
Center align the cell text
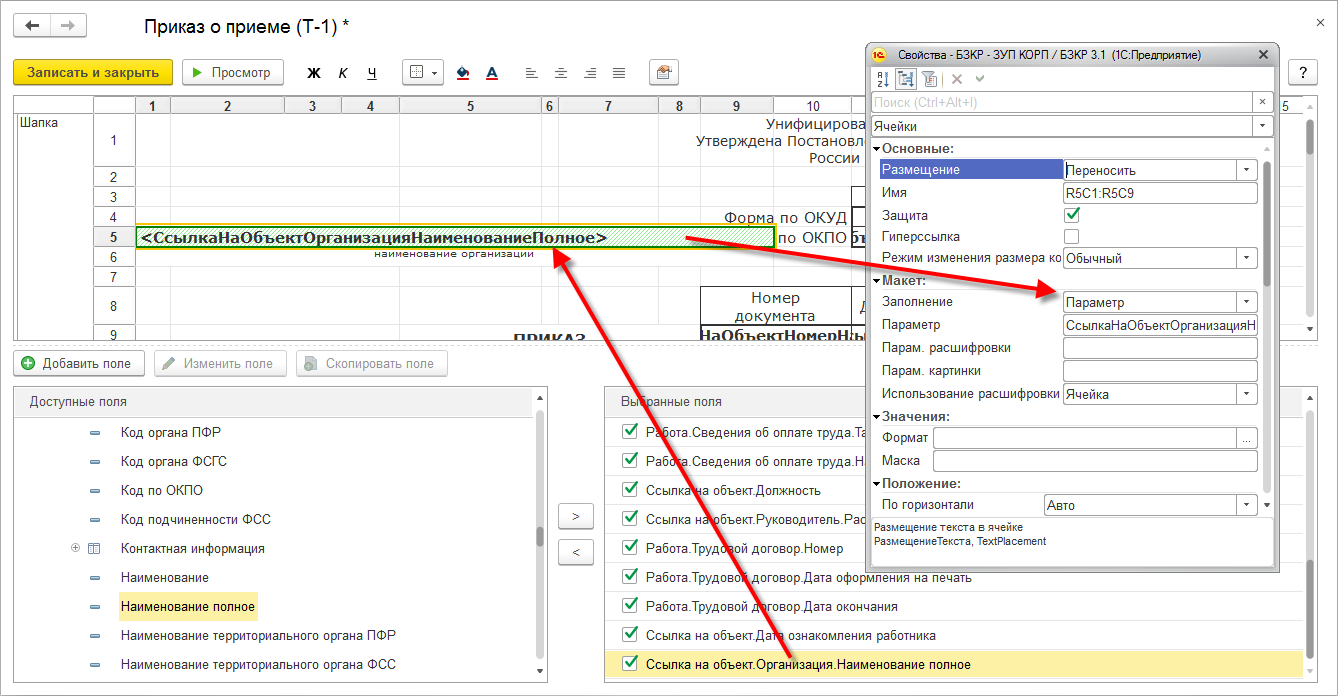(561, 73)
